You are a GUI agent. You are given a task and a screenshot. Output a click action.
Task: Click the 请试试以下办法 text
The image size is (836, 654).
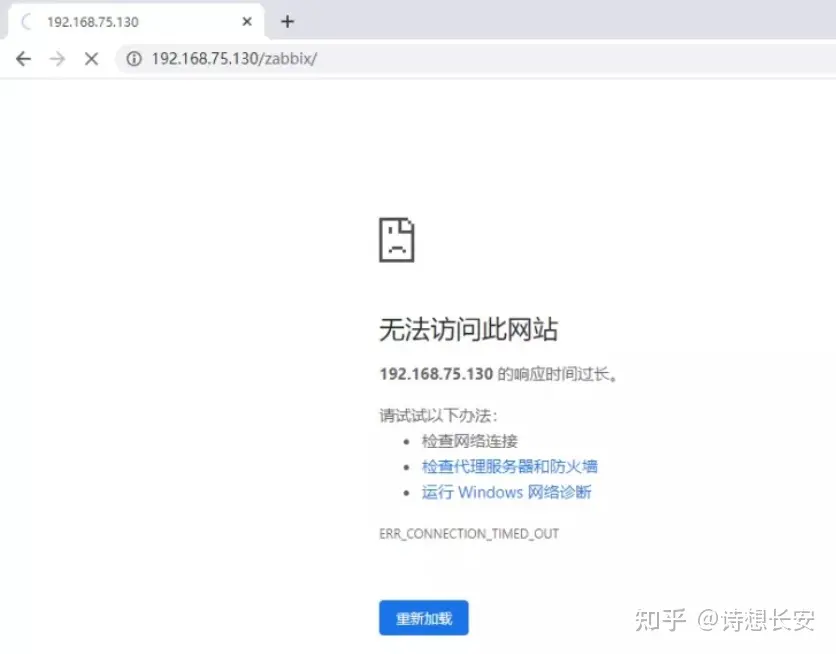[x=438, y=415]
